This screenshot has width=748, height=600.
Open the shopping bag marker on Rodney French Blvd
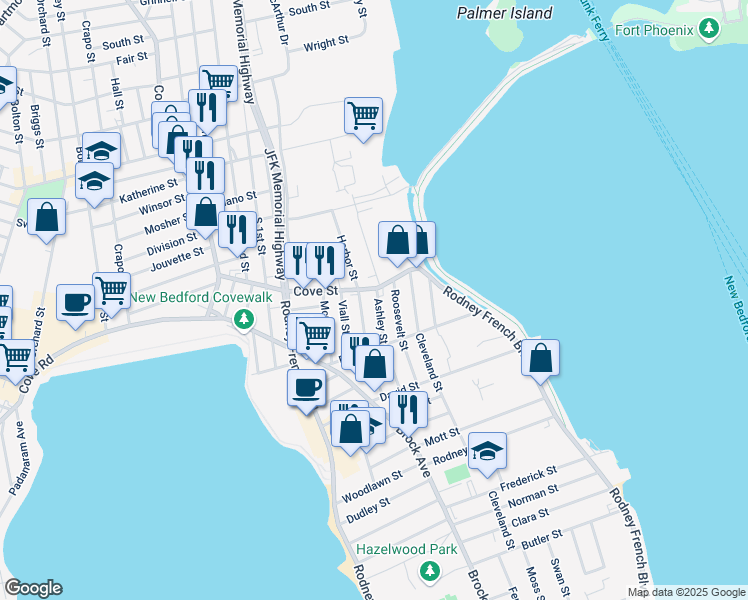(540, 362)
